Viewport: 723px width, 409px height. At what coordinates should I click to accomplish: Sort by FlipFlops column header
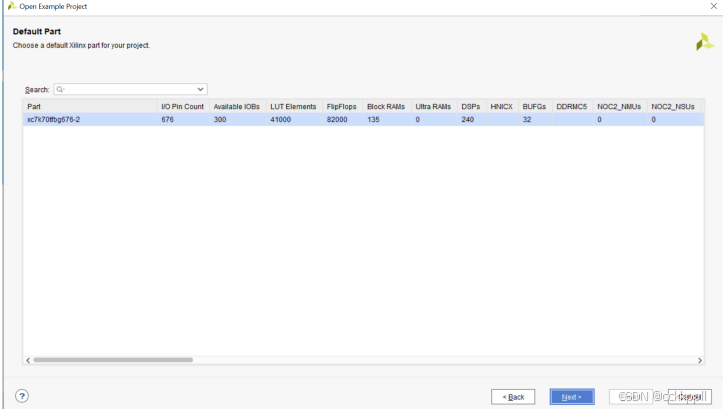342,107
